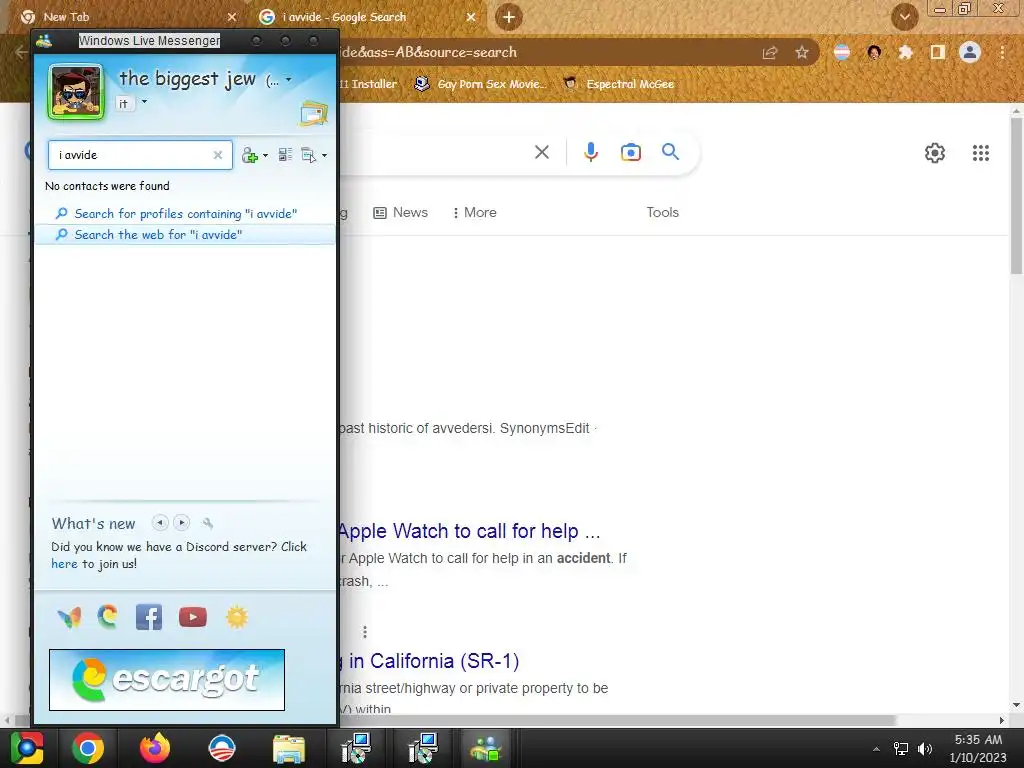Image resolution: width=1024 pixels, height=768 pixels.
Task: Start Google voice search microphone
Action: 590,152
